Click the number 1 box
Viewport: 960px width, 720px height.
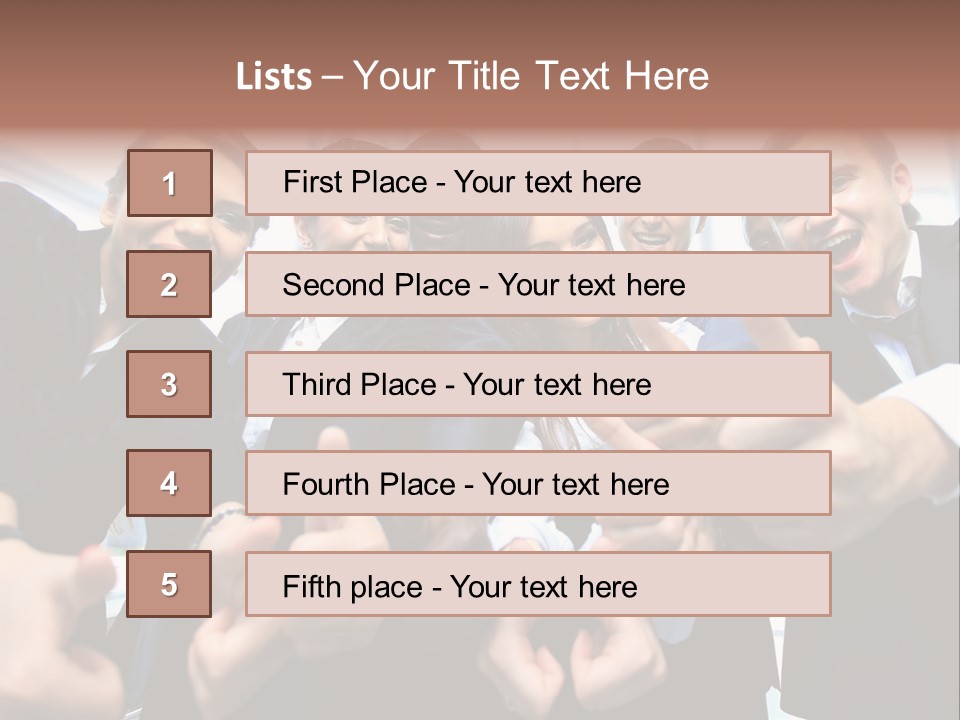(169, 183)
